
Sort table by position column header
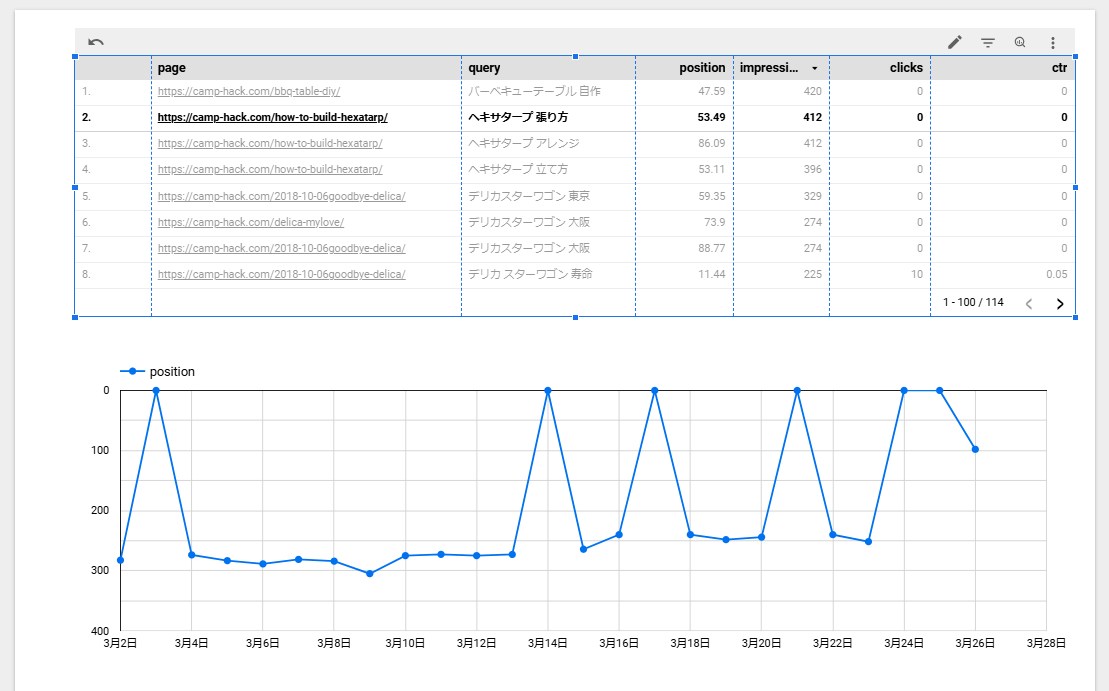tap(702, 68)
